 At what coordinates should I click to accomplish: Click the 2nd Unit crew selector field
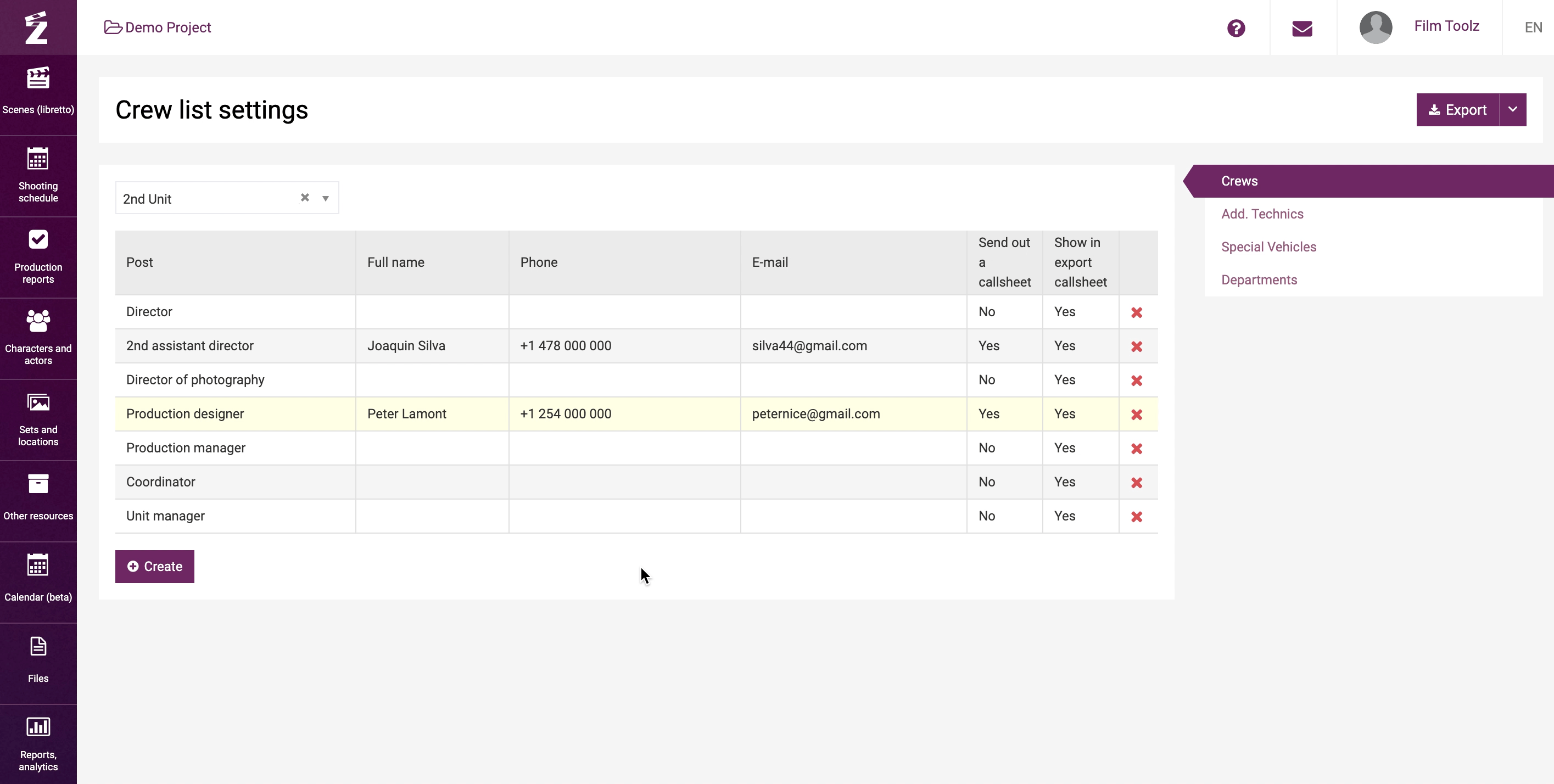227,198
